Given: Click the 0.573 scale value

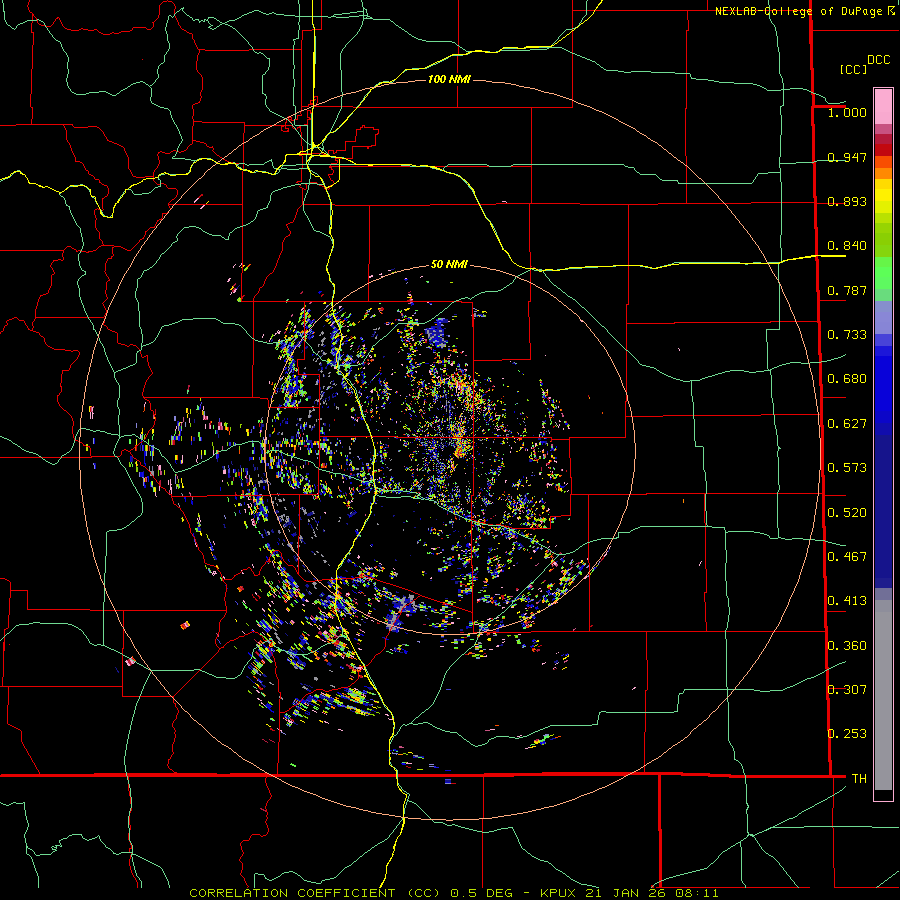Looking at the screenshot, I should 847,468.
